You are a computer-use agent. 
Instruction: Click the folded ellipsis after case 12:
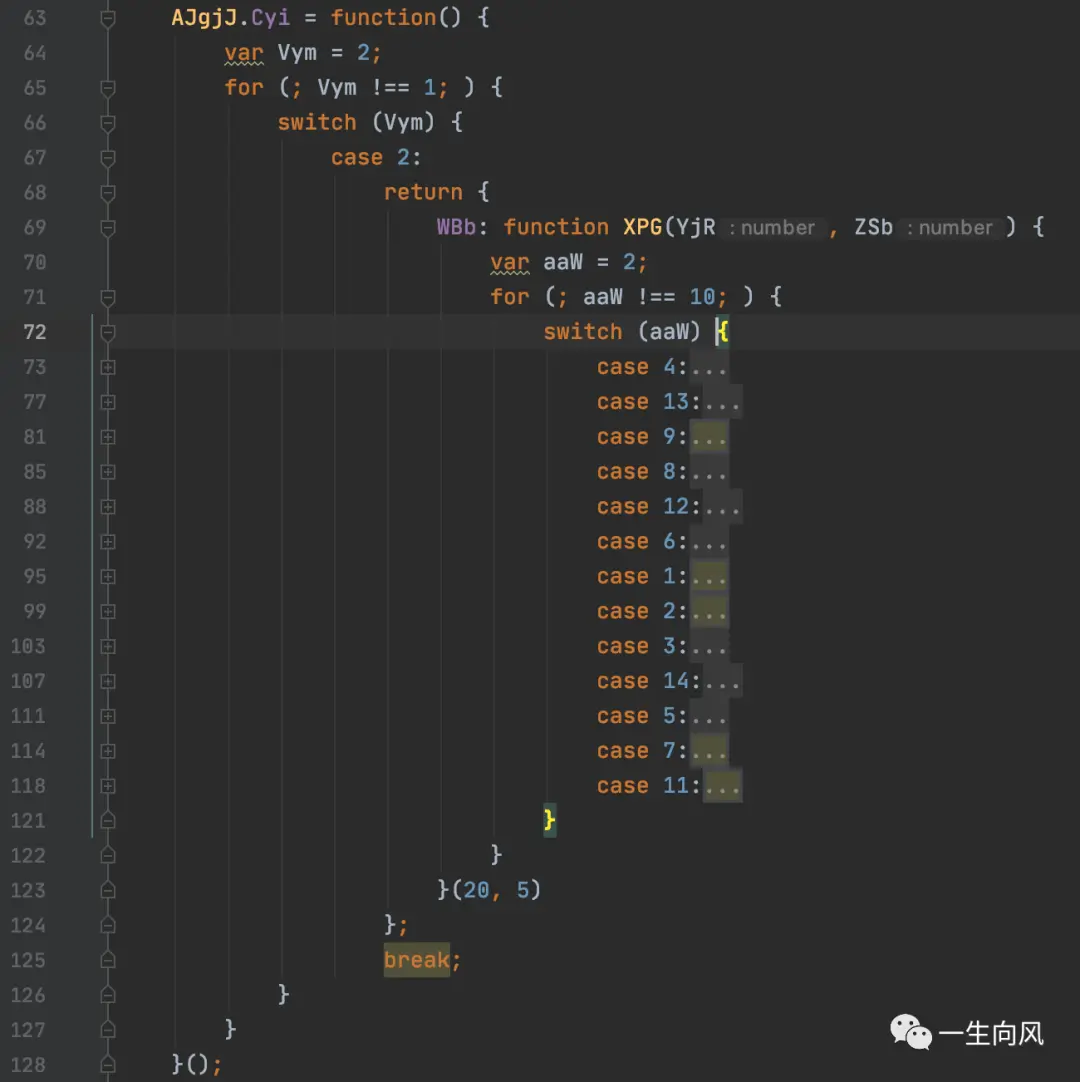[x=723, y=507]
